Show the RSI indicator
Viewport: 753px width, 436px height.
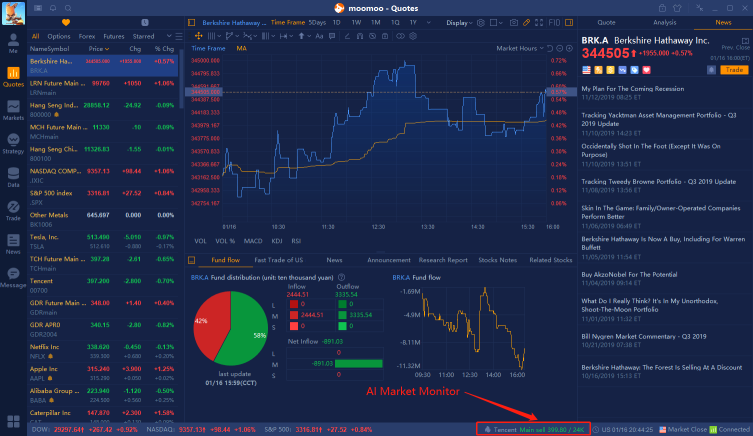coord(296,241)
